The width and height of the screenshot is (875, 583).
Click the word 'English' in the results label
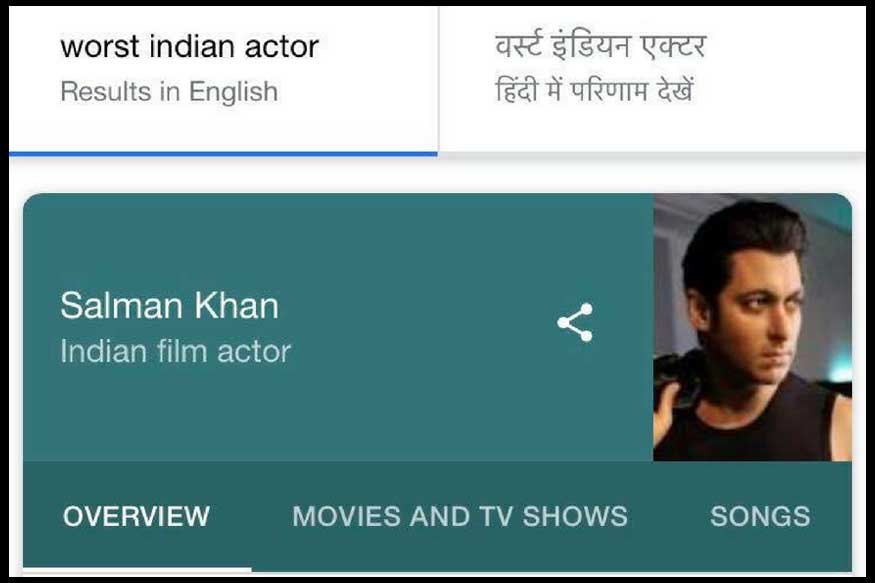point(233,91)
